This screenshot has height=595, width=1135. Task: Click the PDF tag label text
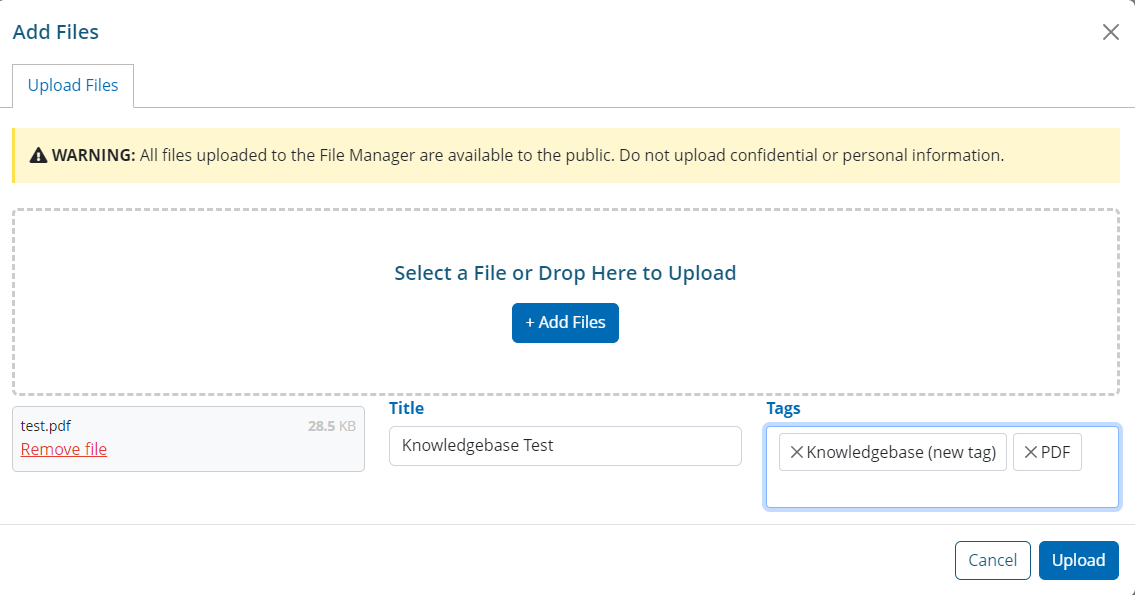click(1055, 452)
